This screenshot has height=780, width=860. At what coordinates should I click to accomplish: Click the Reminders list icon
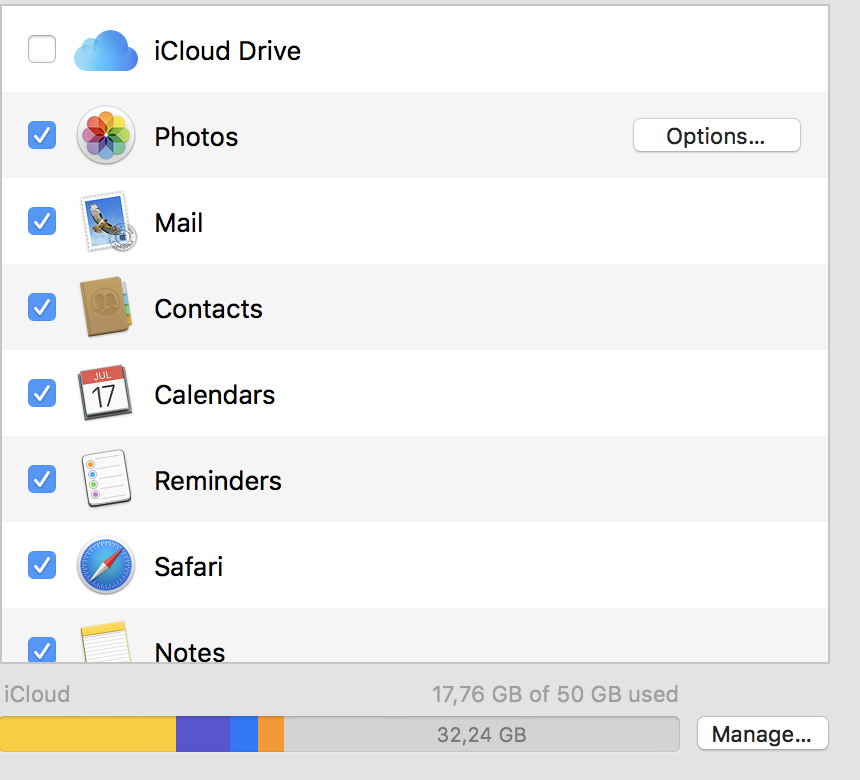pos(105,480)
